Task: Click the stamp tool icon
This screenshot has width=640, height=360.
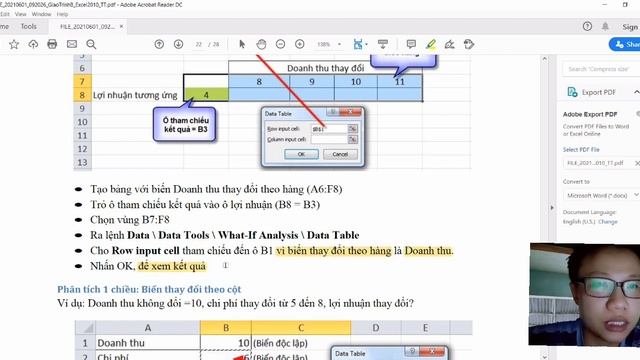Action: pyautogui.click(x=469, y=44)
